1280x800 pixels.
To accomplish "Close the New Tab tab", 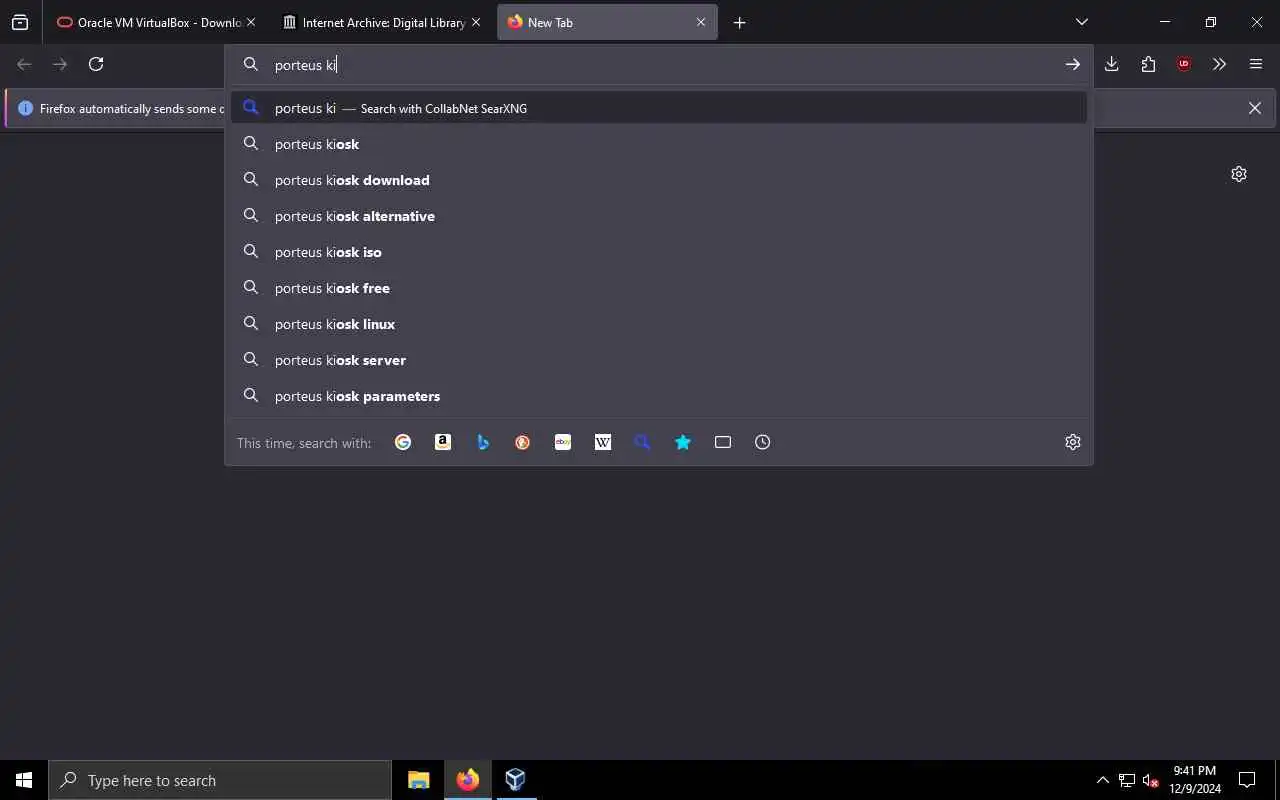I will click(701, 22).
